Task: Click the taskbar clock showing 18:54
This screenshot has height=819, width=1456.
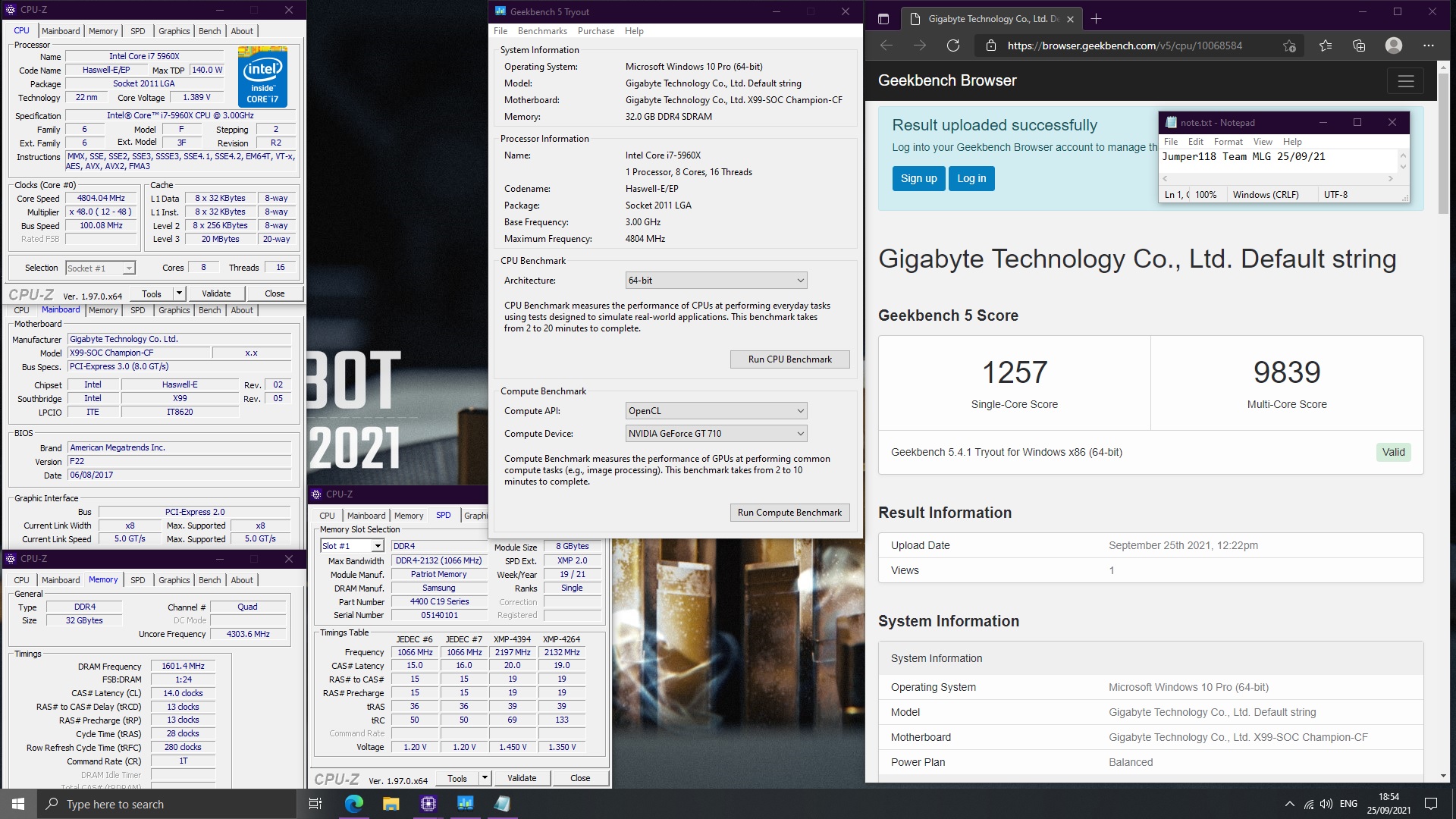Action: [x=1389, y=804]
